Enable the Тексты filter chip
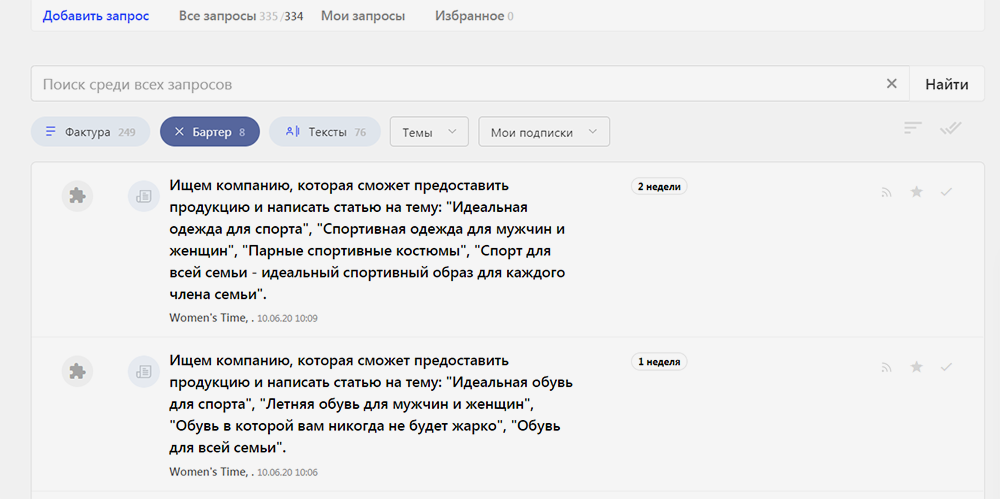The height and width of the screenshot is (499, 1000). [325, 132]
